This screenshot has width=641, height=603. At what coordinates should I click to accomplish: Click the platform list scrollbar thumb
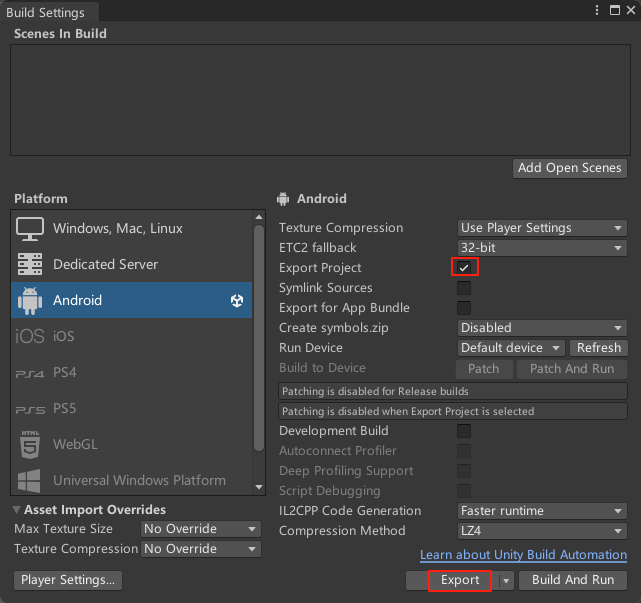coord(259,337)
